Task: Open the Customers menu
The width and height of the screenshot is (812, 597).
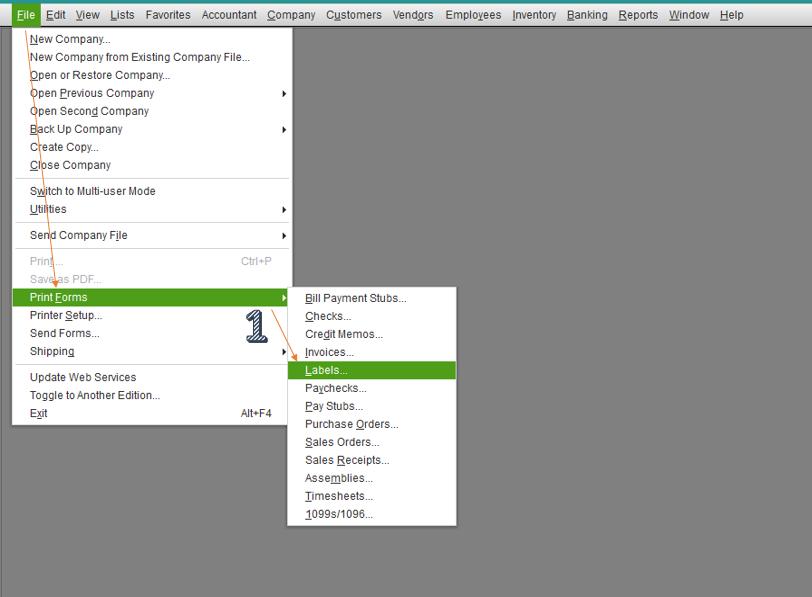Action: click(x=354, y=15)
